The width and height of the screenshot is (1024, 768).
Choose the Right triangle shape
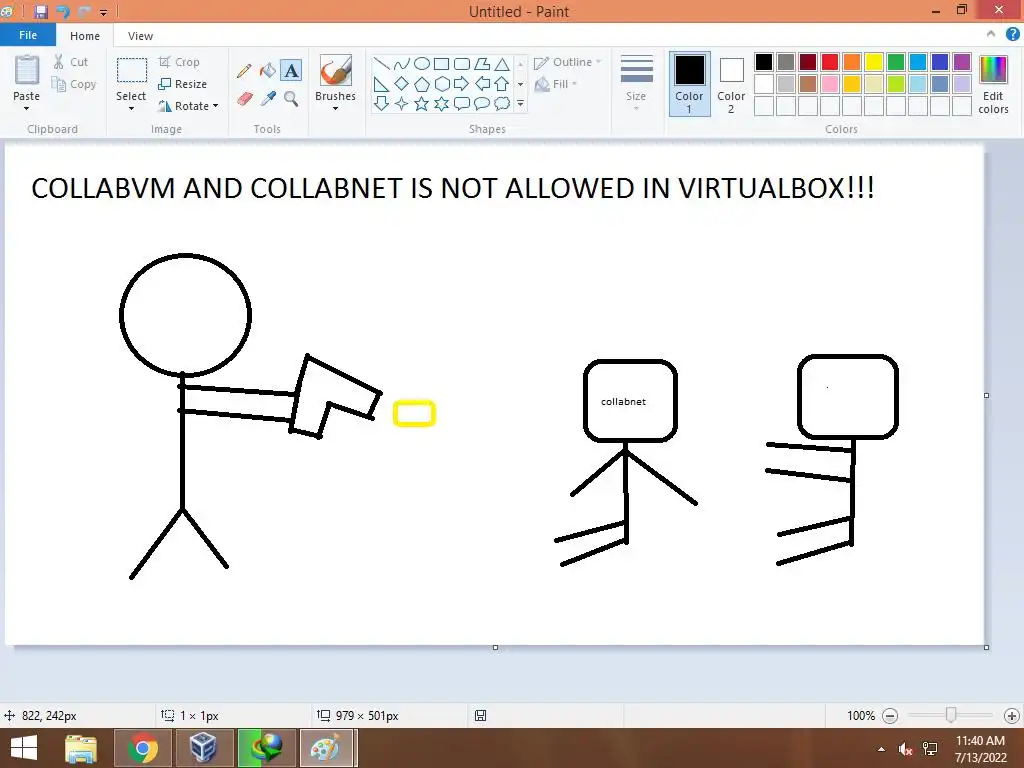(381, 84)
